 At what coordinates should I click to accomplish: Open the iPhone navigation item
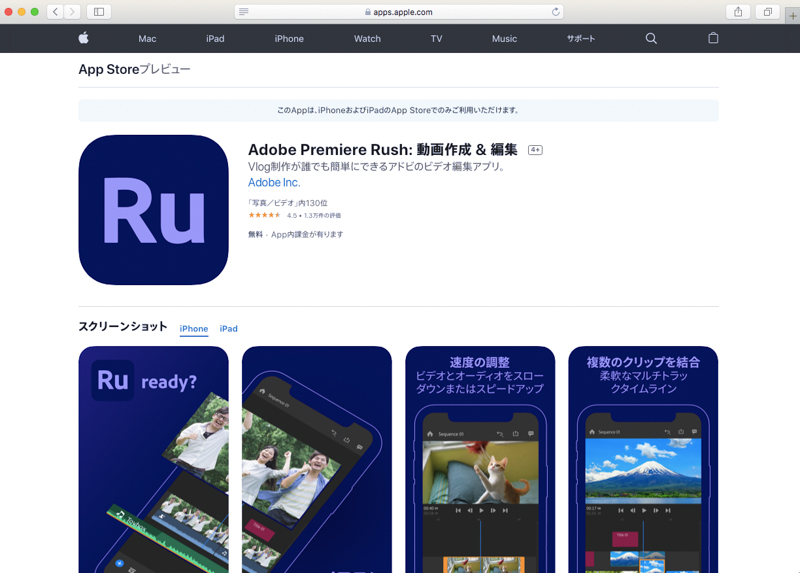(289, 39)
